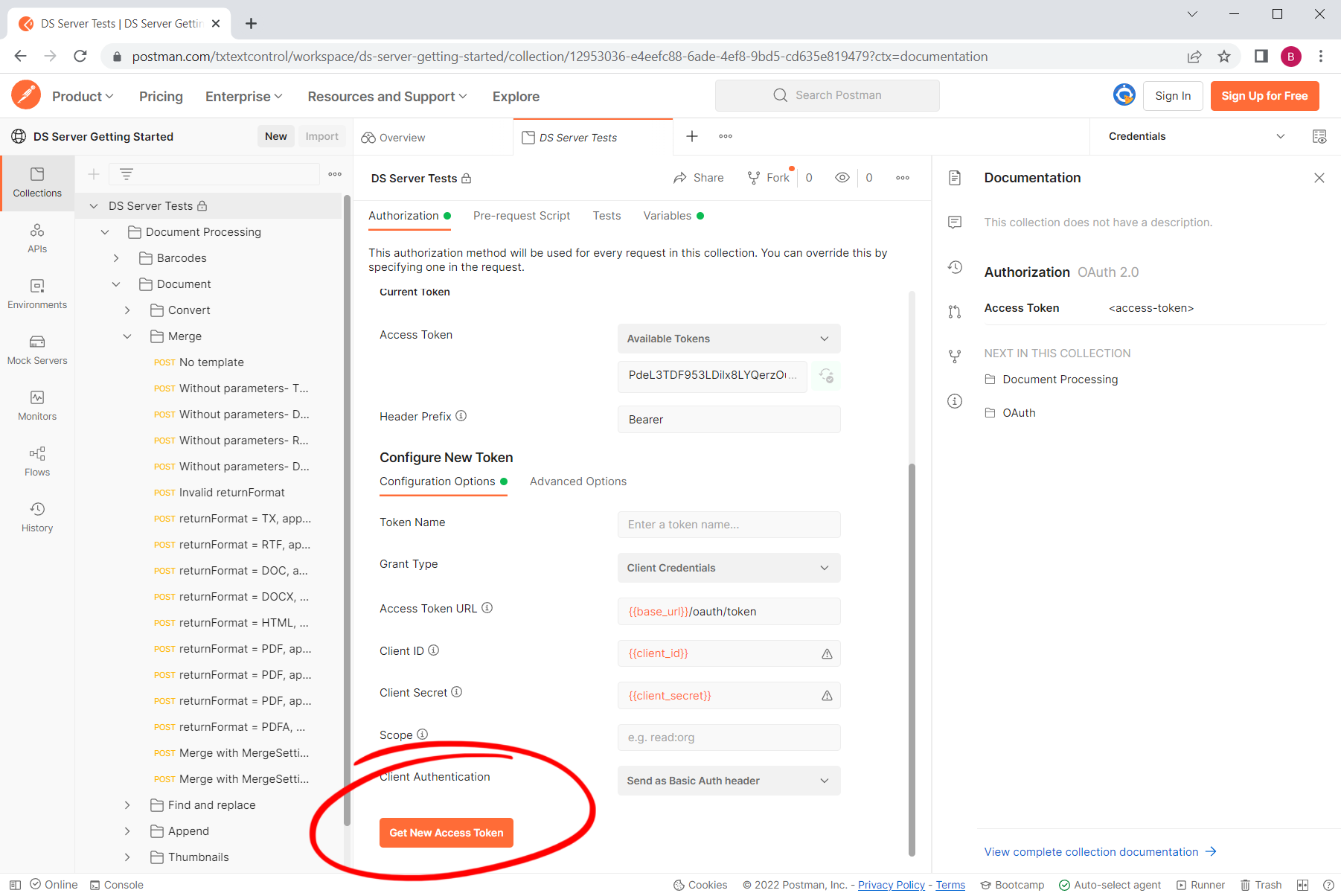Click Sign Up for Free button
Screen dimensions: 1341x896
tap(1264, 96)
